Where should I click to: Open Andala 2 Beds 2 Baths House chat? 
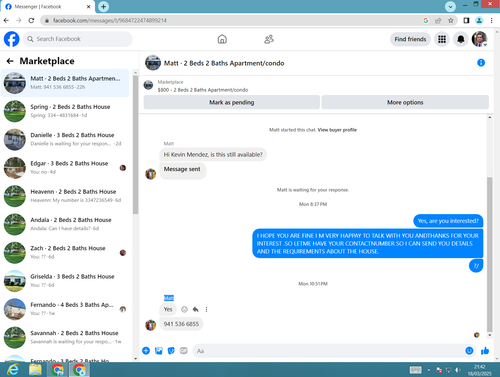(65, 224)
